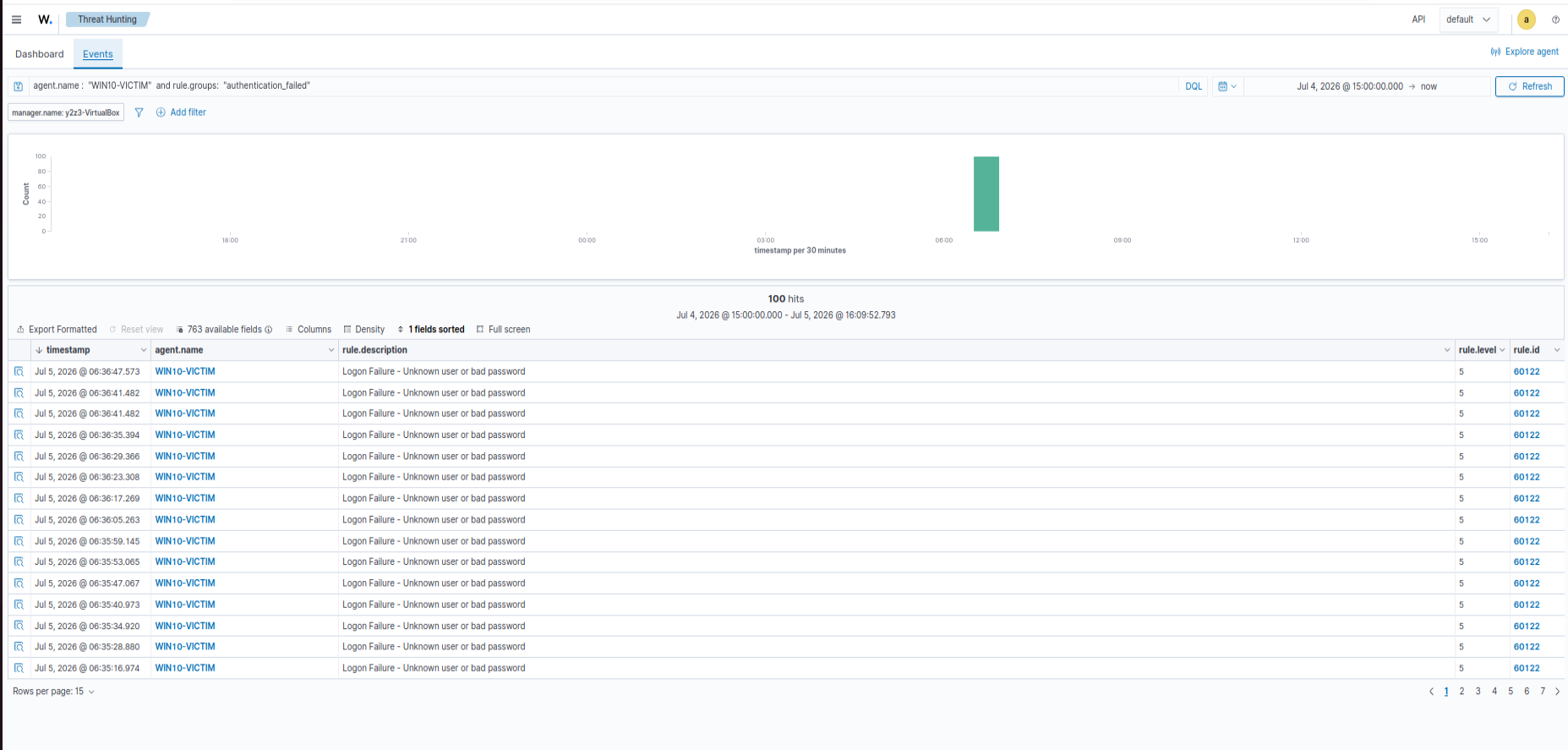Toggle DQL query language switch
Screen dimensions: 1568x750
click(1194, 86)
